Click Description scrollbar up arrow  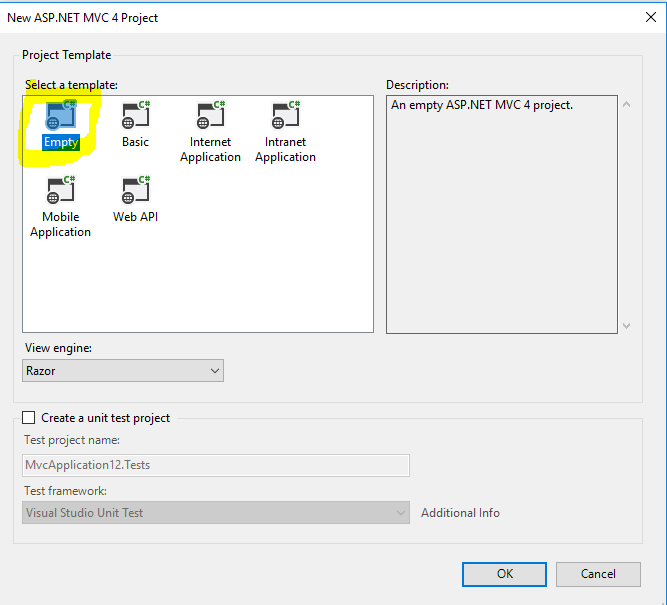[x=627, y=104]
